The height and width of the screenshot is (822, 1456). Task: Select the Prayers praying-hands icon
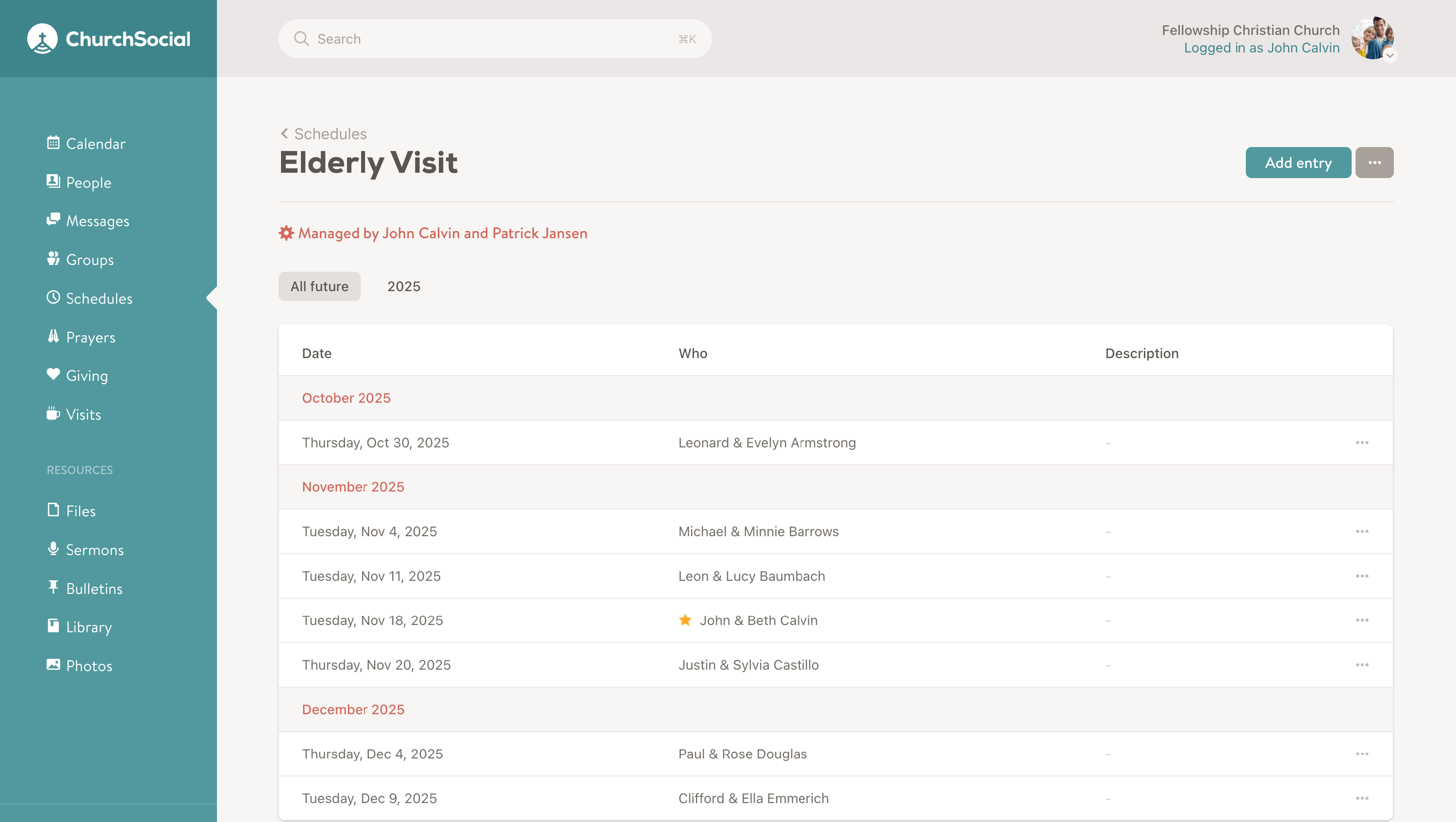(x=53, y=336)
